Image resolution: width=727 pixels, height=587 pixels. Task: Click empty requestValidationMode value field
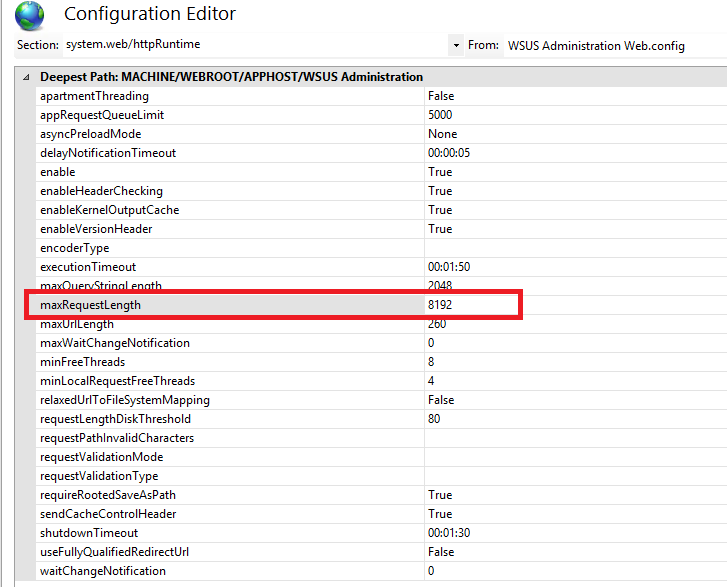tap(575, 457)
